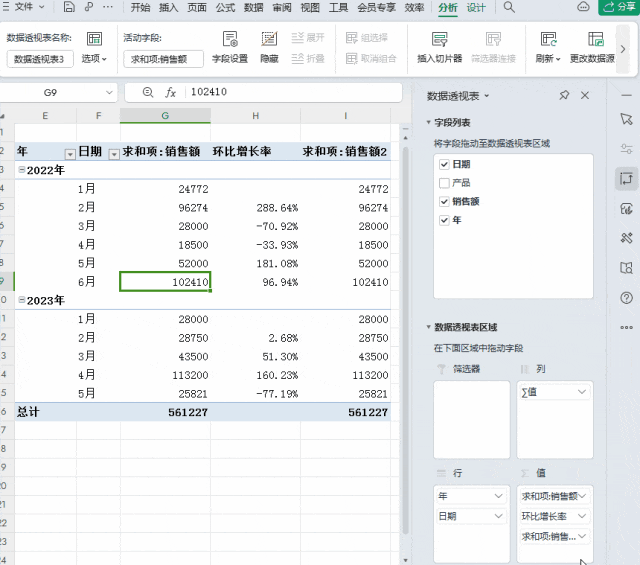Close the pivot table pane
Image resolution: width=640 pixels, height=565 pixels.
[x=585, y=96]
